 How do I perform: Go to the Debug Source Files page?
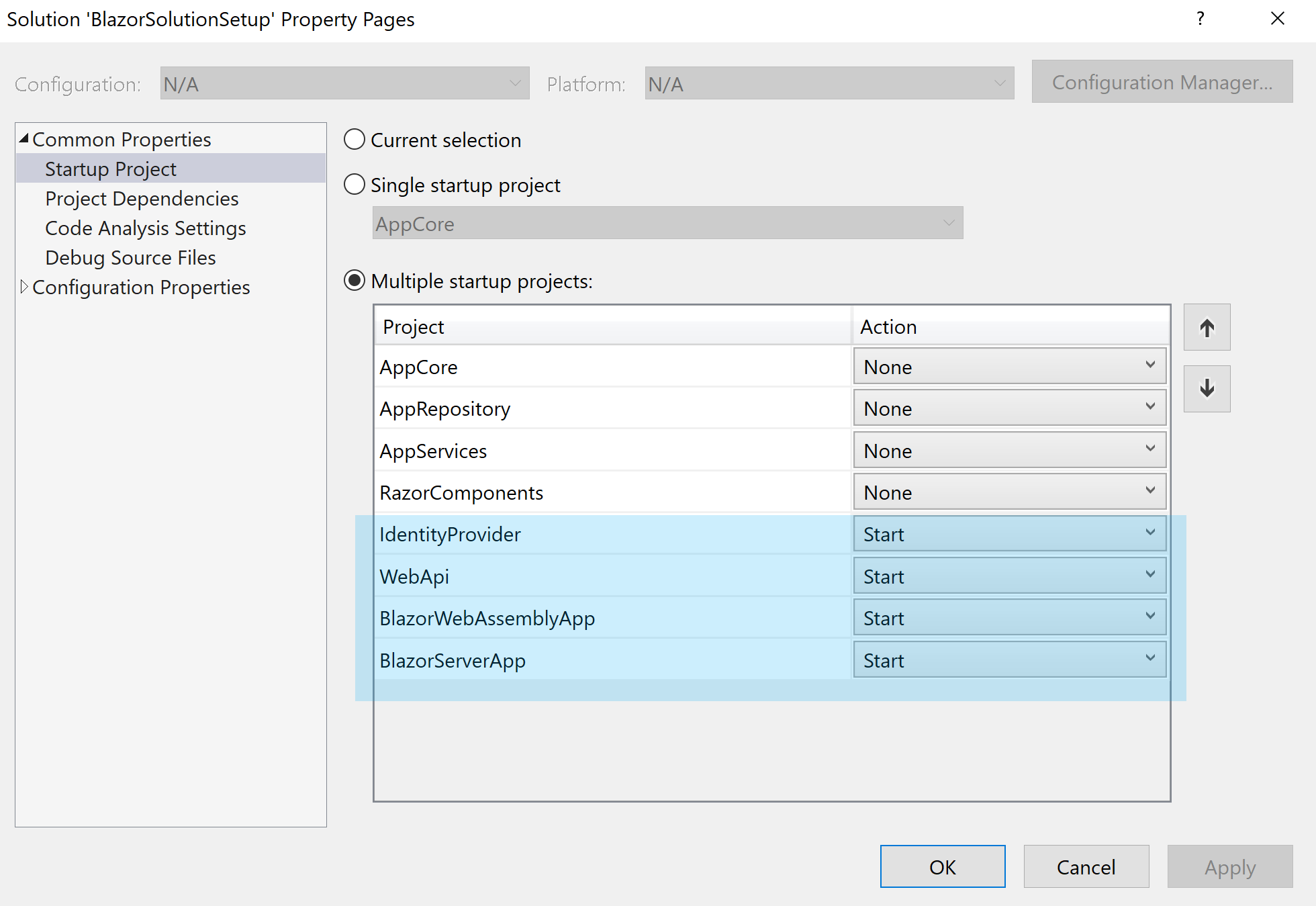point(130,258)
